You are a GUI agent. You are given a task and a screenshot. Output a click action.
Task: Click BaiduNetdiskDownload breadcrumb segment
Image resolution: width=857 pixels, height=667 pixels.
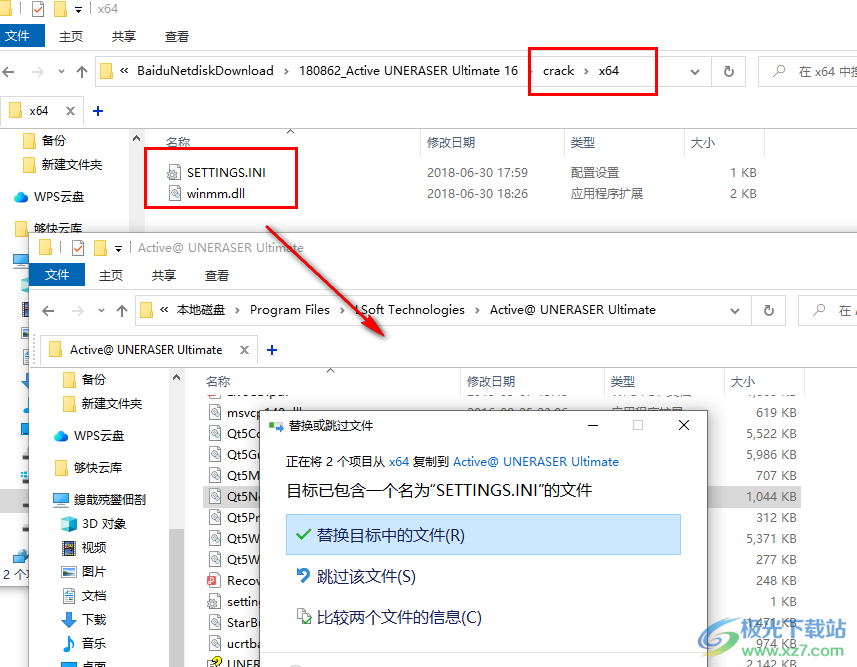pyautogui.click(x=205, y=71)
